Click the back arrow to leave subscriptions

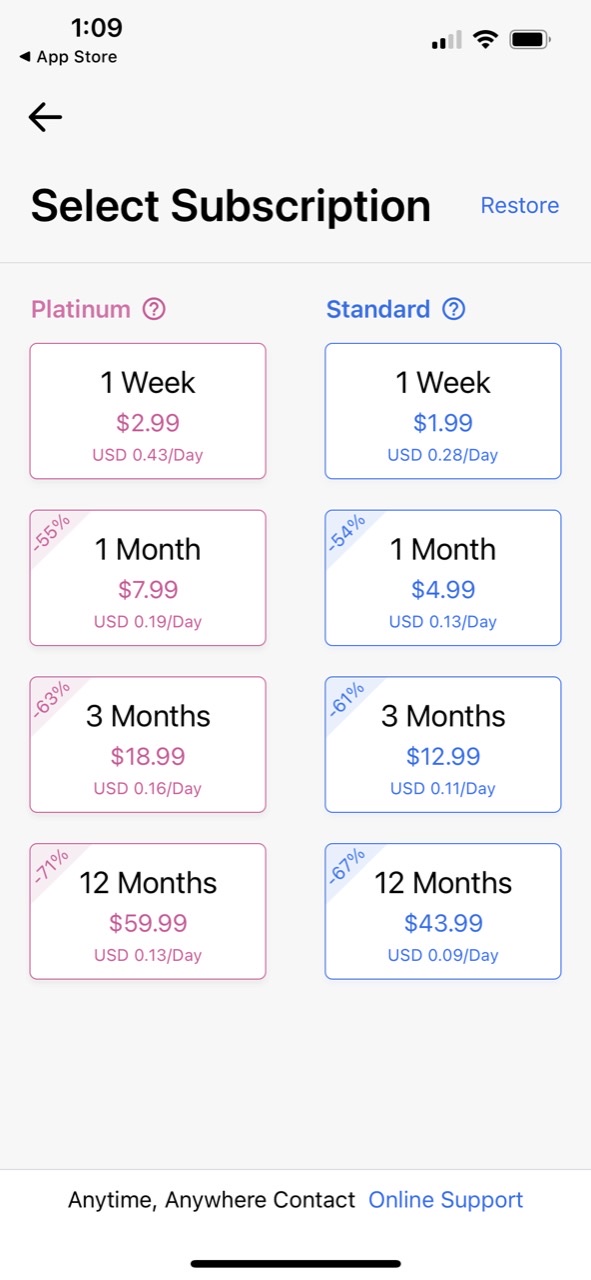(x=44, y=117)
